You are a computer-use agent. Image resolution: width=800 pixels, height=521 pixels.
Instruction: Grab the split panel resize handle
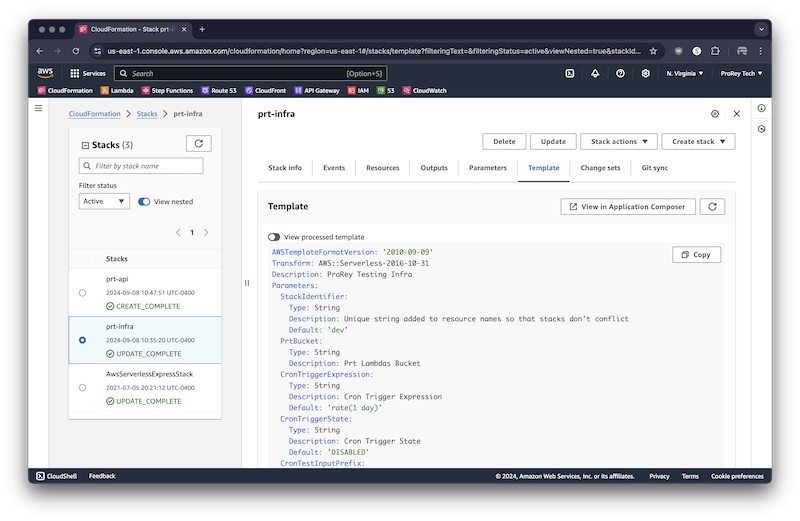click(247, 283)
